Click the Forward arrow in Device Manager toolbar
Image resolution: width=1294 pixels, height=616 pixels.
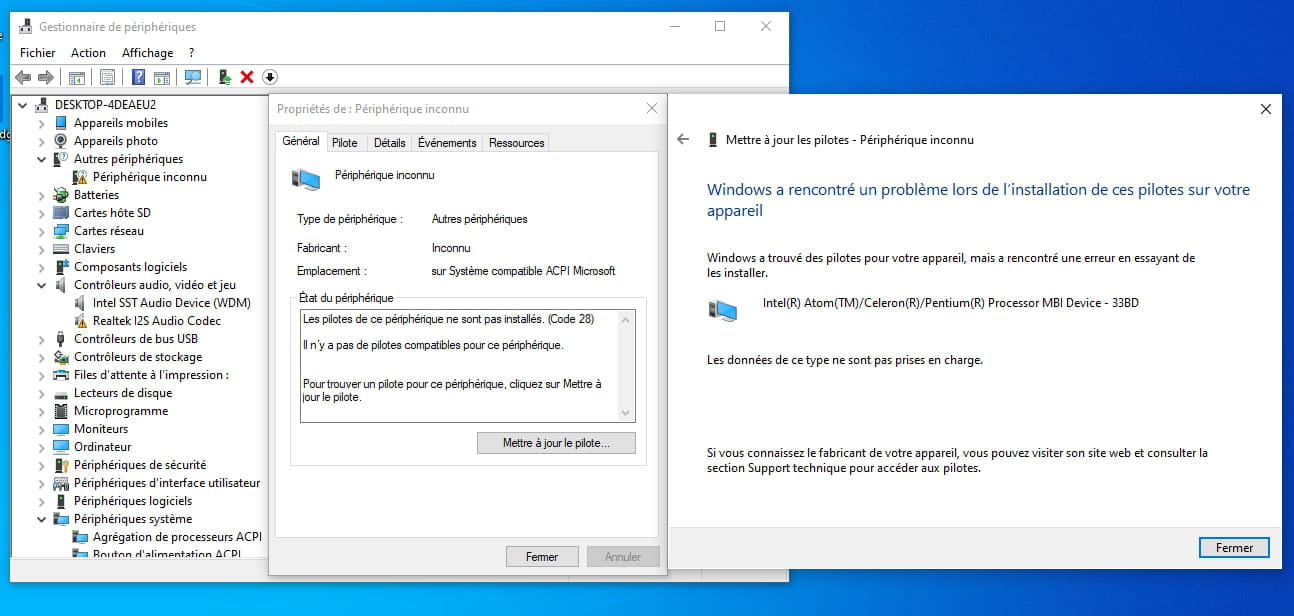tap(46, 77)
